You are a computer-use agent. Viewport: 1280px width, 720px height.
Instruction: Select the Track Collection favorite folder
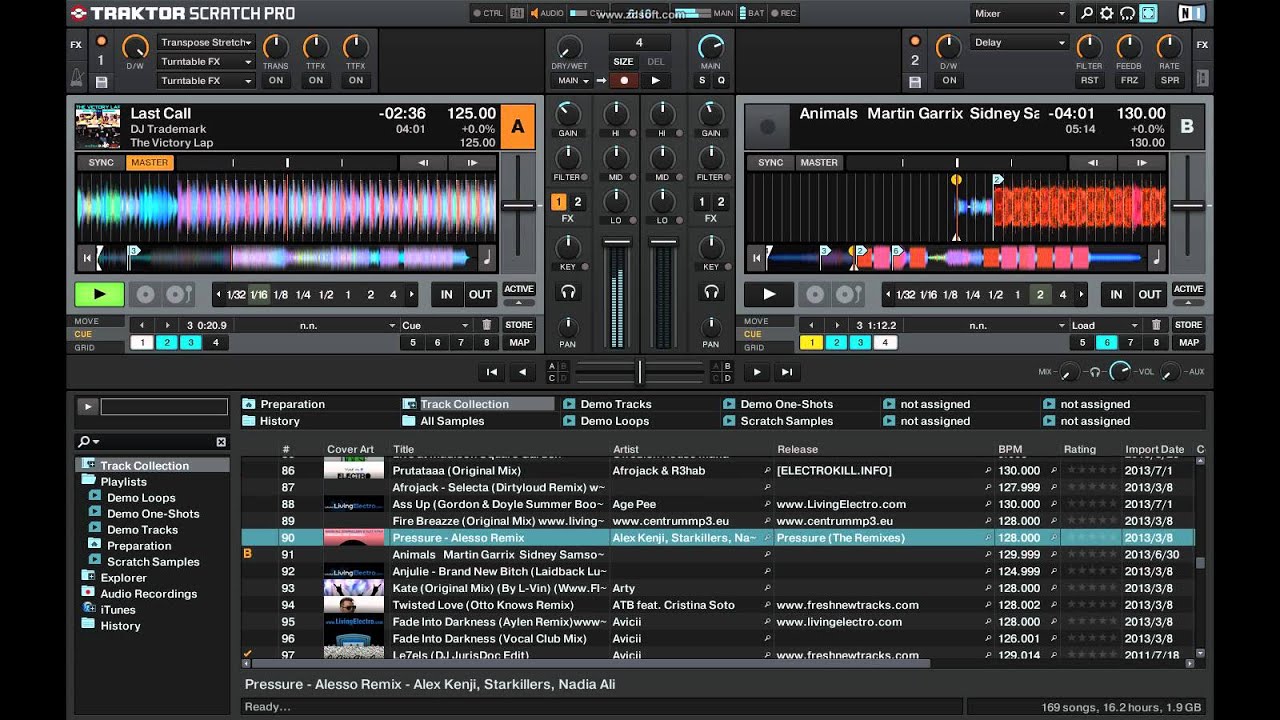[x=478, y=404]
